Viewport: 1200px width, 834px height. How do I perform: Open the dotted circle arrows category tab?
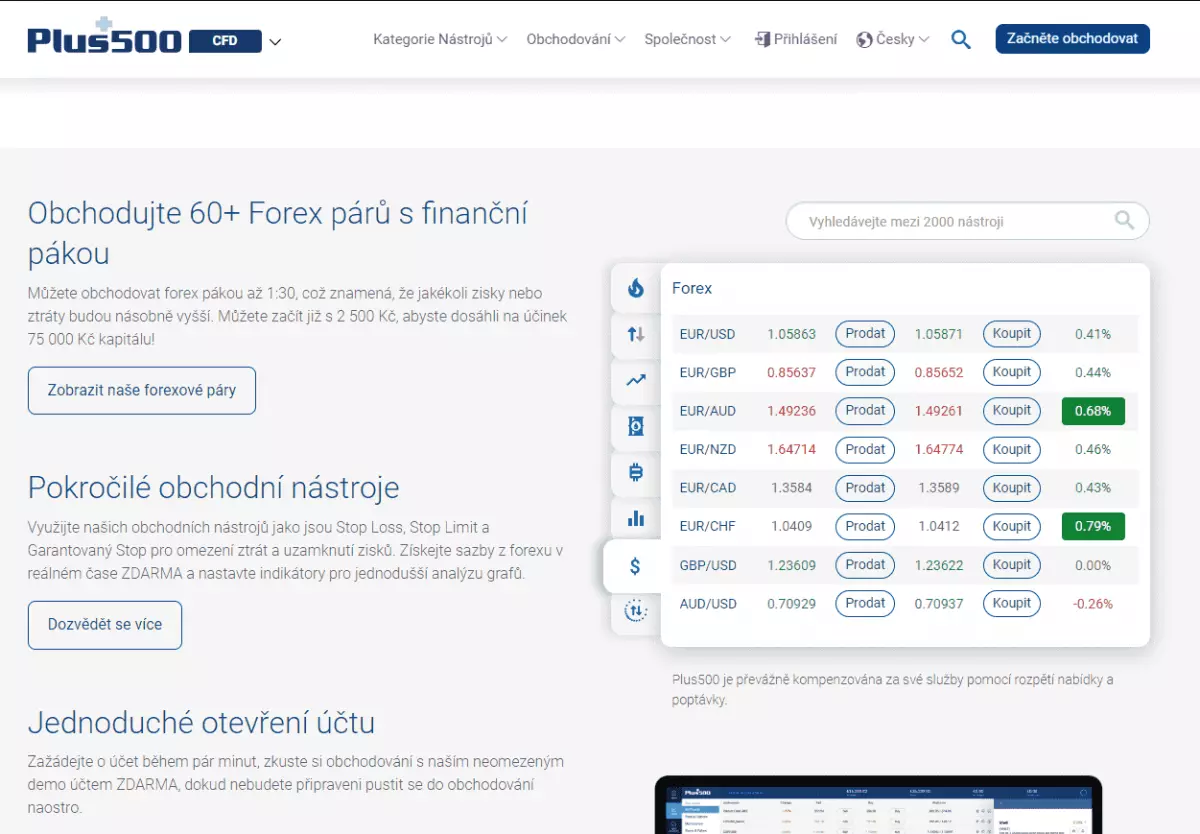click(x=636, y=611)
